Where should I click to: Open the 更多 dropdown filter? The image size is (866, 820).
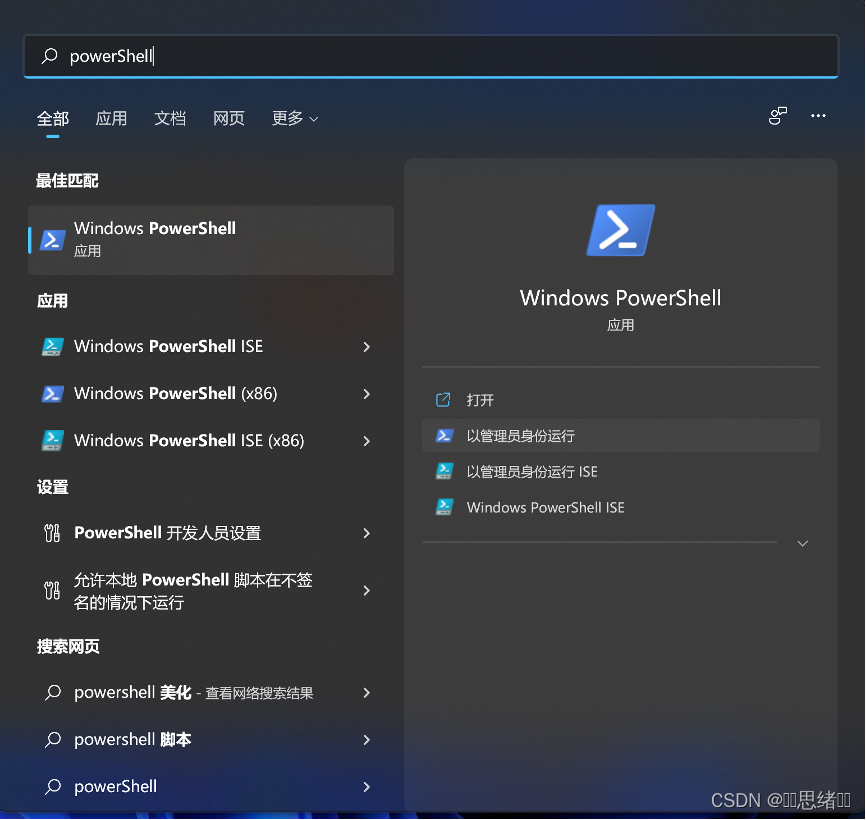[295, 118]
